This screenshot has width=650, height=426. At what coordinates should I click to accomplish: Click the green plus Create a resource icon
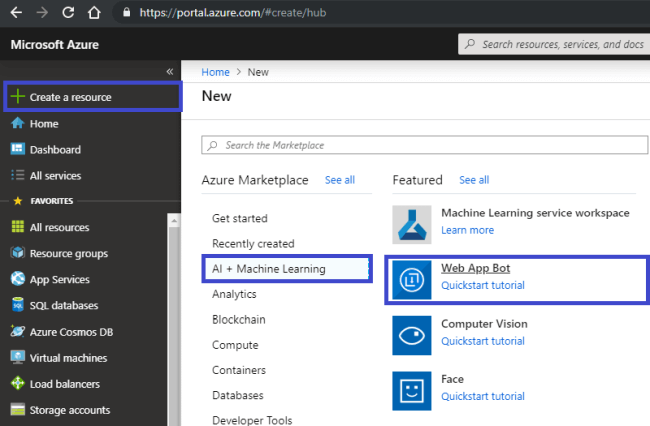[x=18, y=96]
